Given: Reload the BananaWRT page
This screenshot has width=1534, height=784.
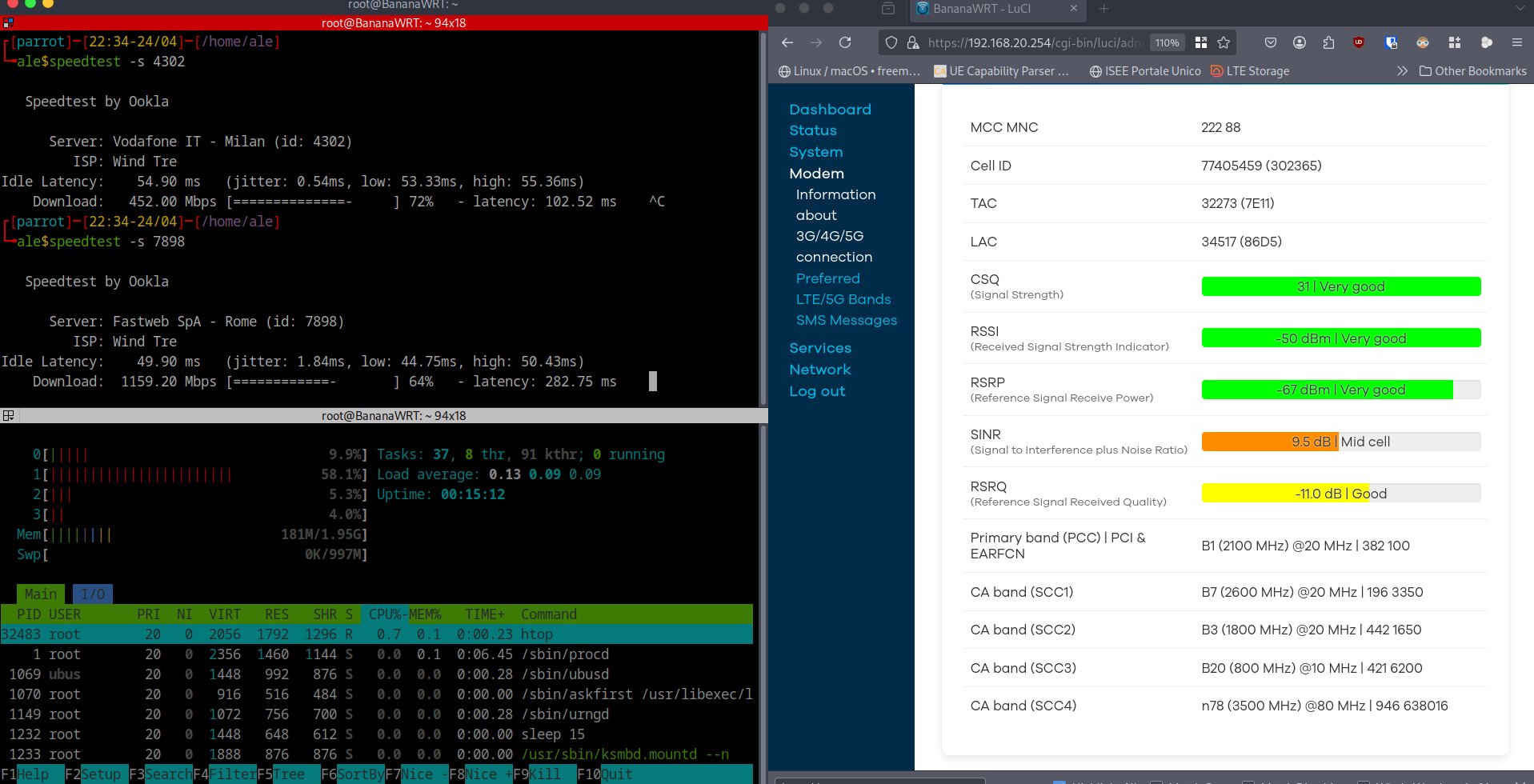Looking at the screenshot, I should pyautogui.click(x=845, y=42).
